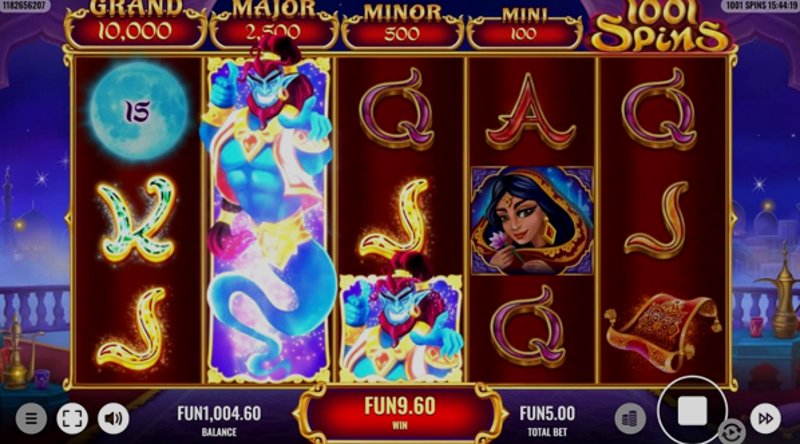
Task: Click the magic carpet symbol
Action: pos(664,331)
